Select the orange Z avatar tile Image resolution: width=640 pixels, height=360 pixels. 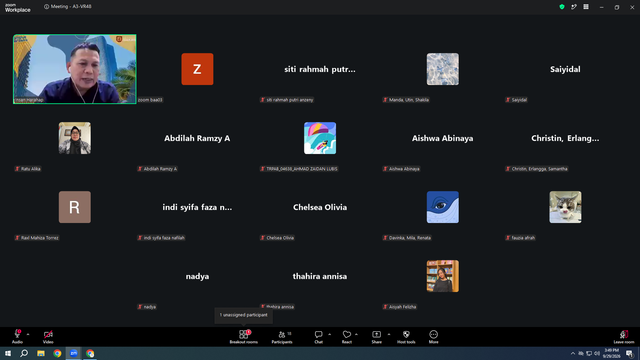coord(197,69)
